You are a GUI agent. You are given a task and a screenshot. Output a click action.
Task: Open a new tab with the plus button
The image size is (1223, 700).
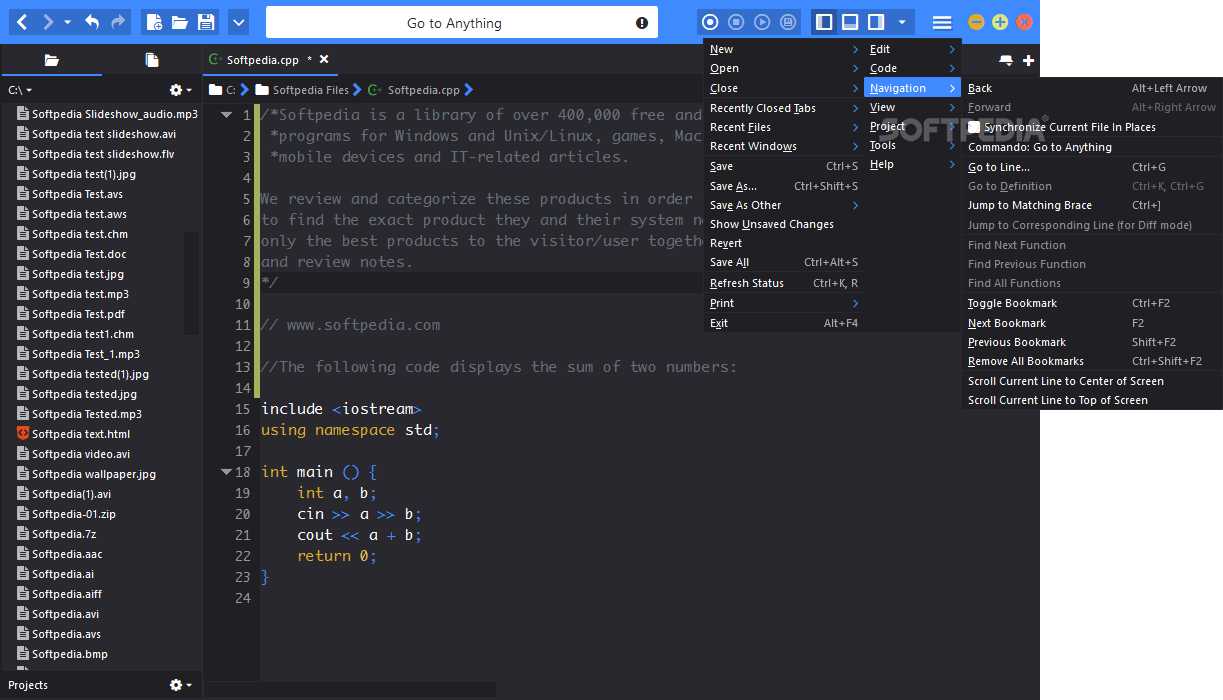(1031, 59)
